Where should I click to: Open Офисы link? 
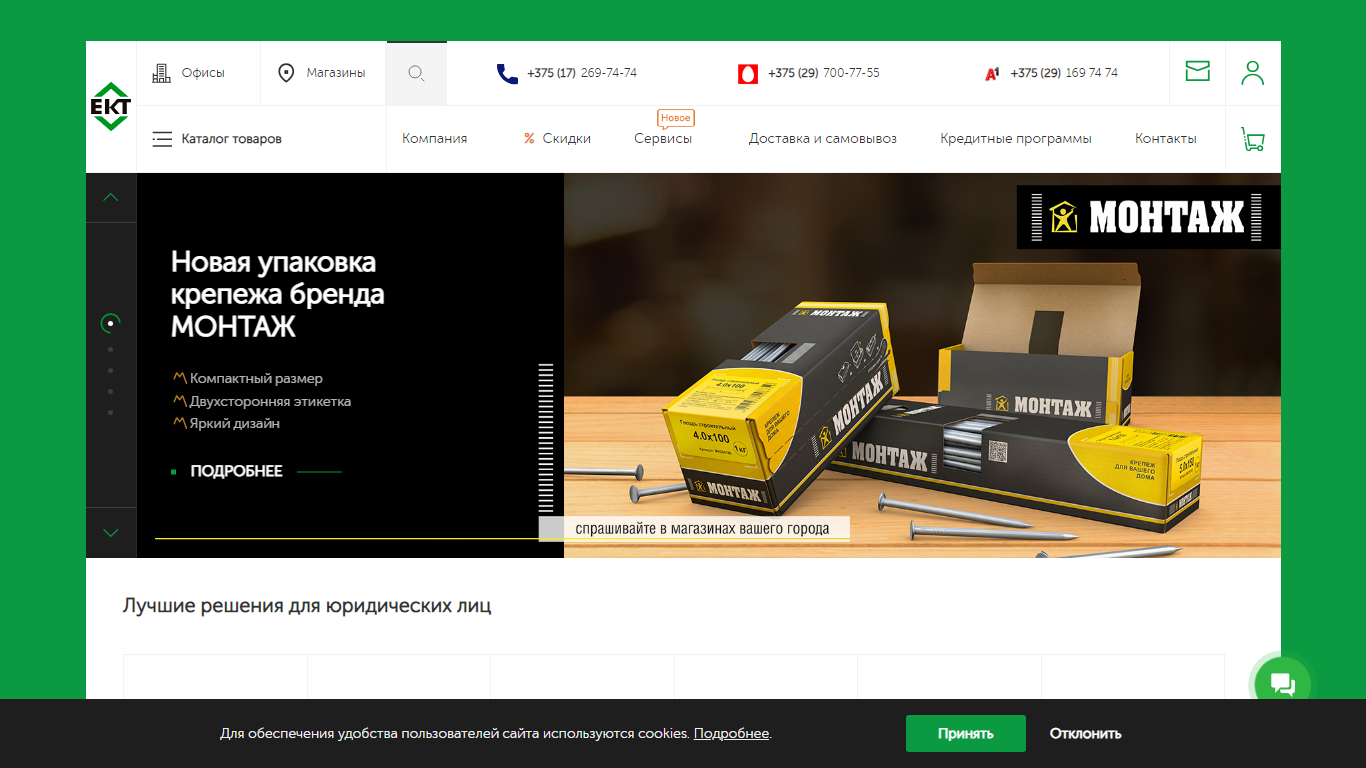203,73
